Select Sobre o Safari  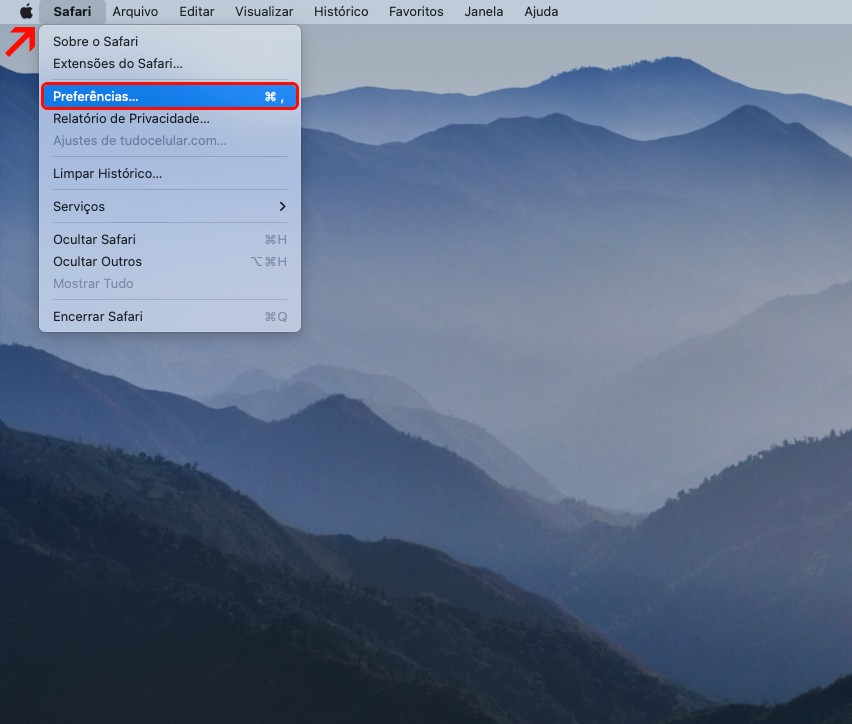point(95,41)
